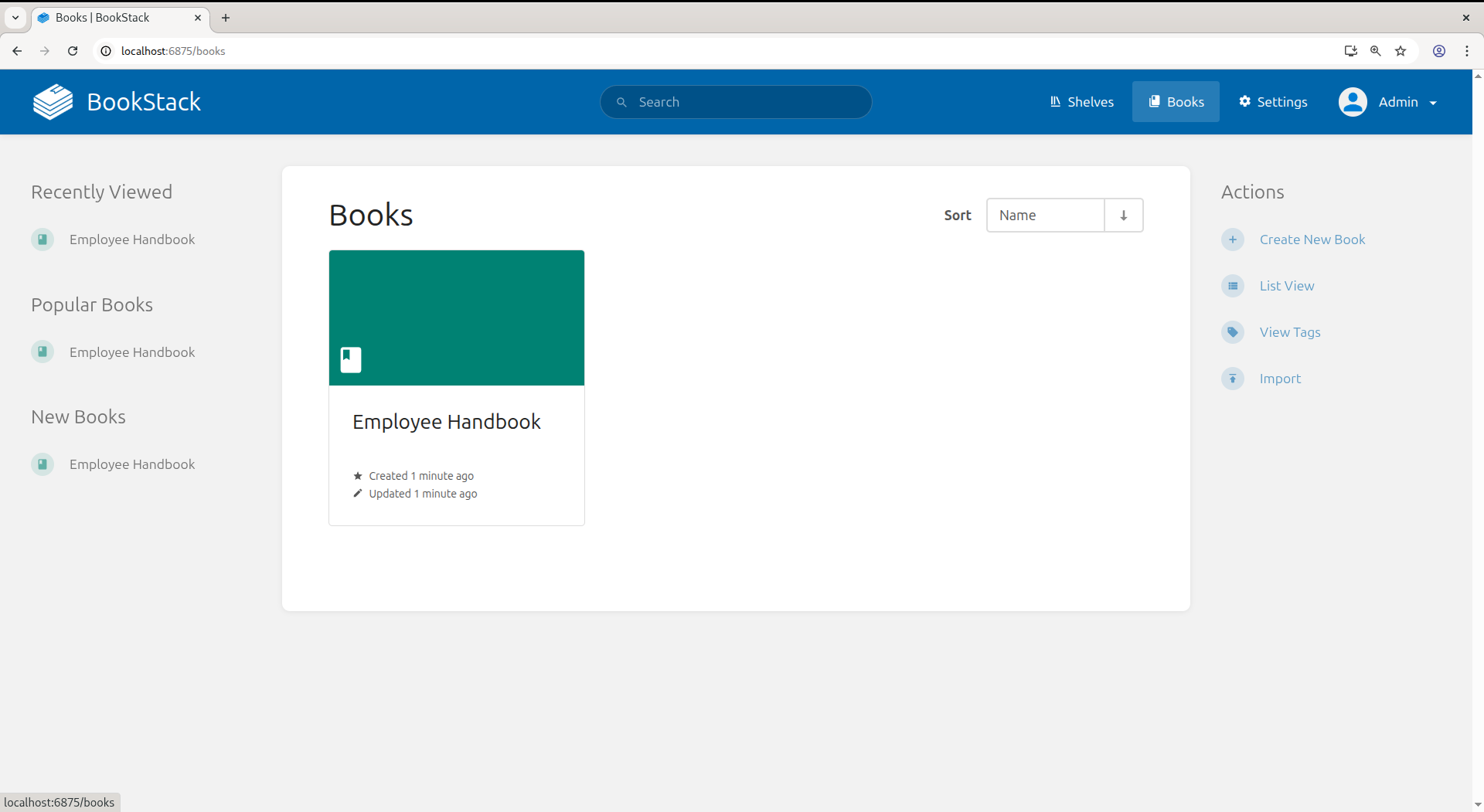Open View Tags link
This screenshot has width=1484, height=812.
click(x=1290, y=332)
